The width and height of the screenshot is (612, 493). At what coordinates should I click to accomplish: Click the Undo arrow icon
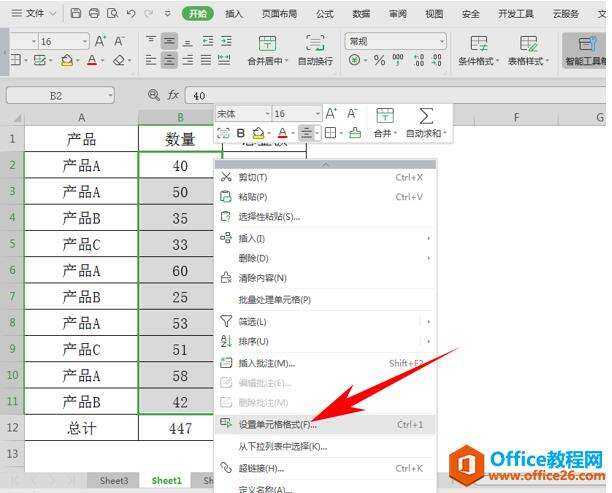(131, 14)
